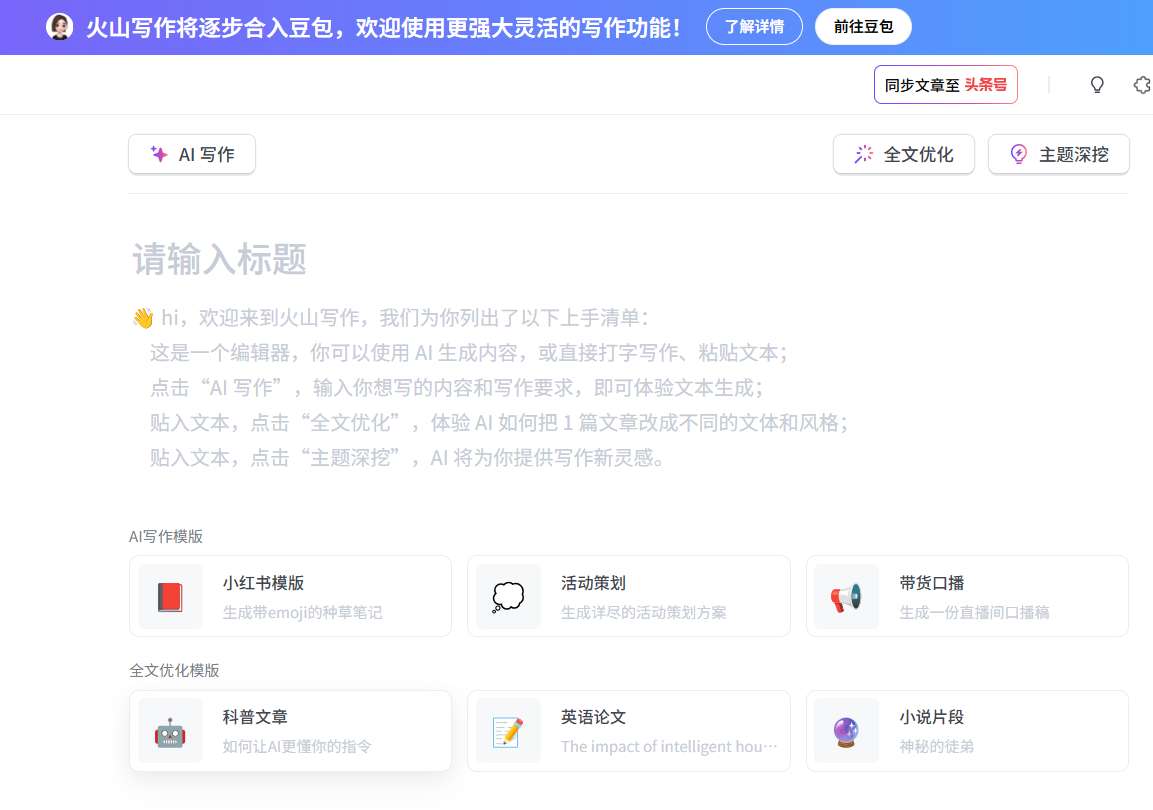Screen dimensions: 1153x810
Task: Open the AI 写作 button
Action: (x=192, y=154)
